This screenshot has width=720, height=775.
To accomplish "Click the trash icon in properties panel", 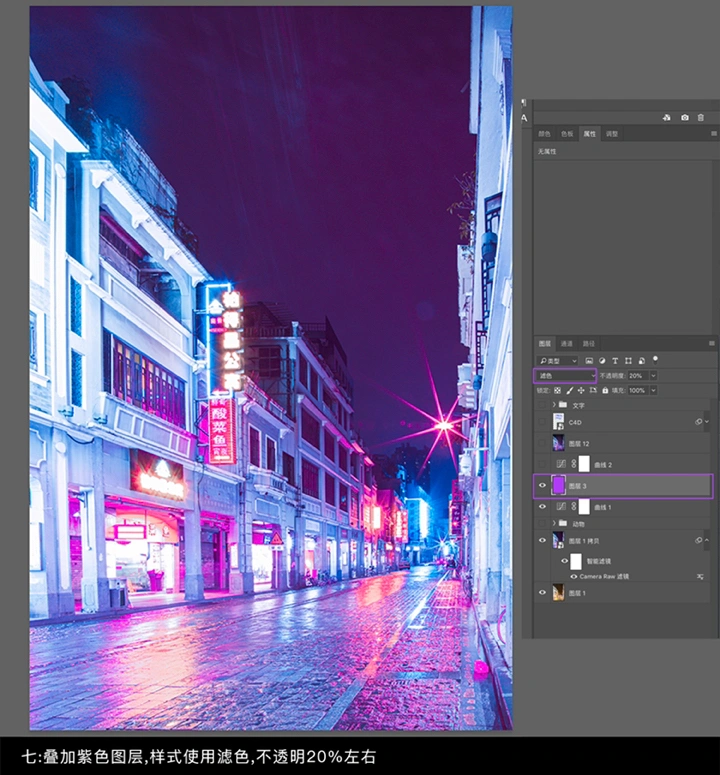I will [x=701, y=118].
